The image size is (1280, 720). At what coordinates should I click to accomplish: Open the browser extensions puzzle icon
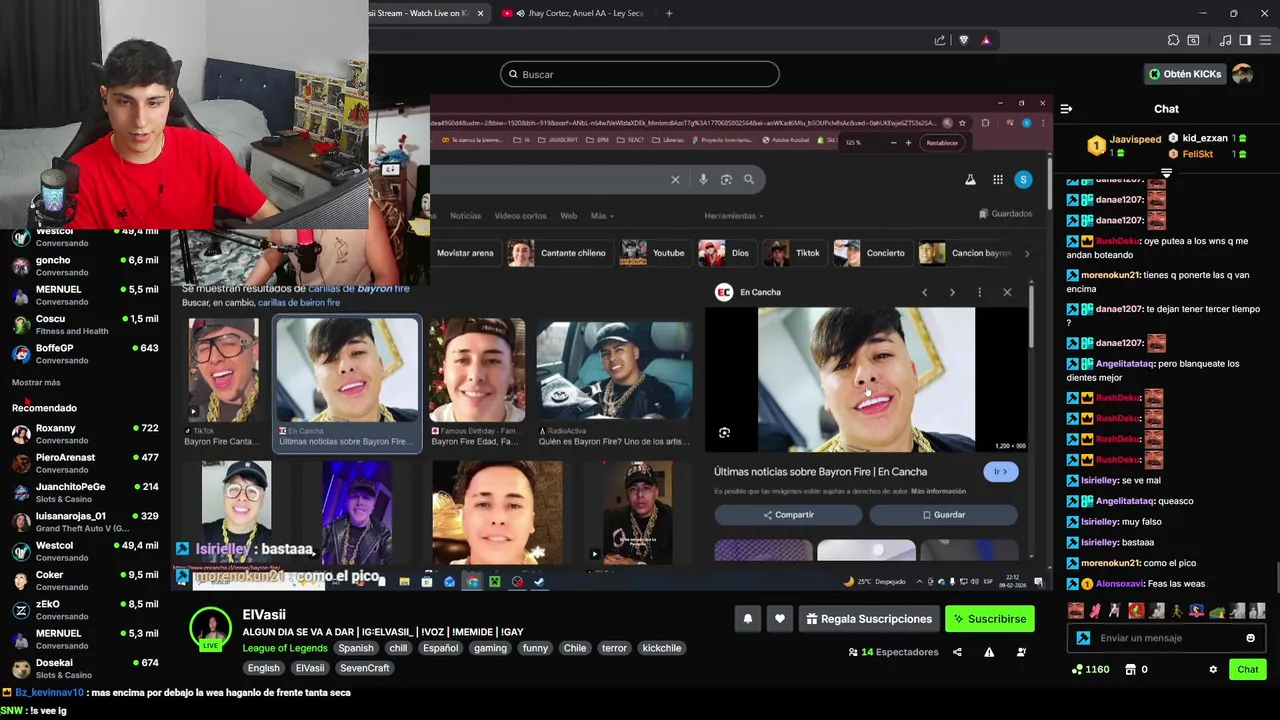click(x=1173, y=40)
